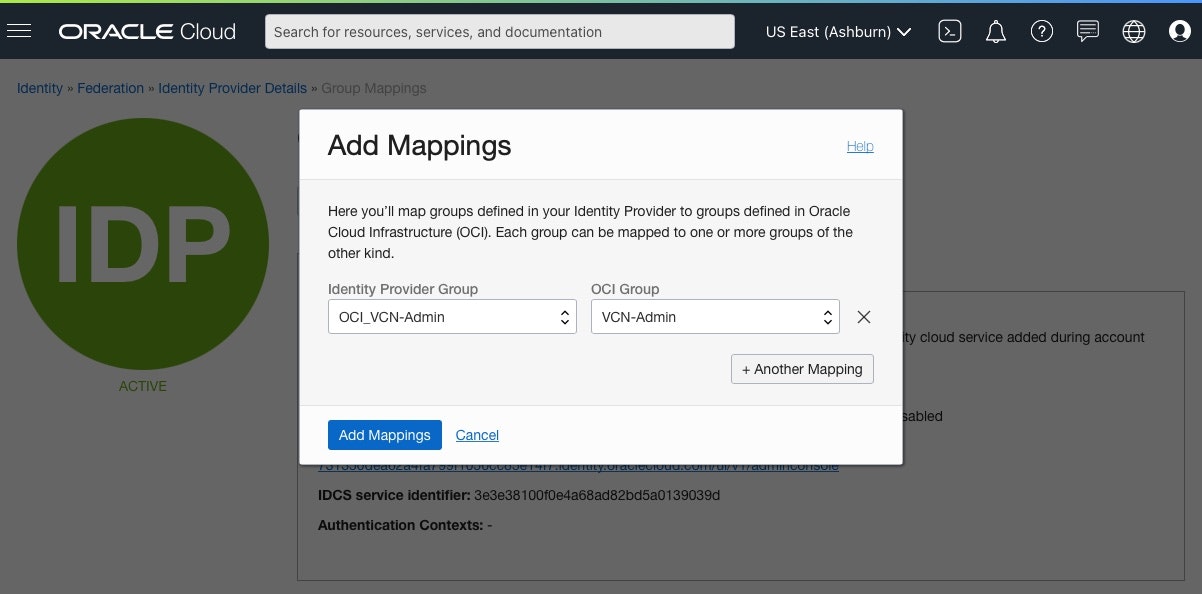Open the OCI Group dropdown
The image size is (1202, 594).
[715, 317]
